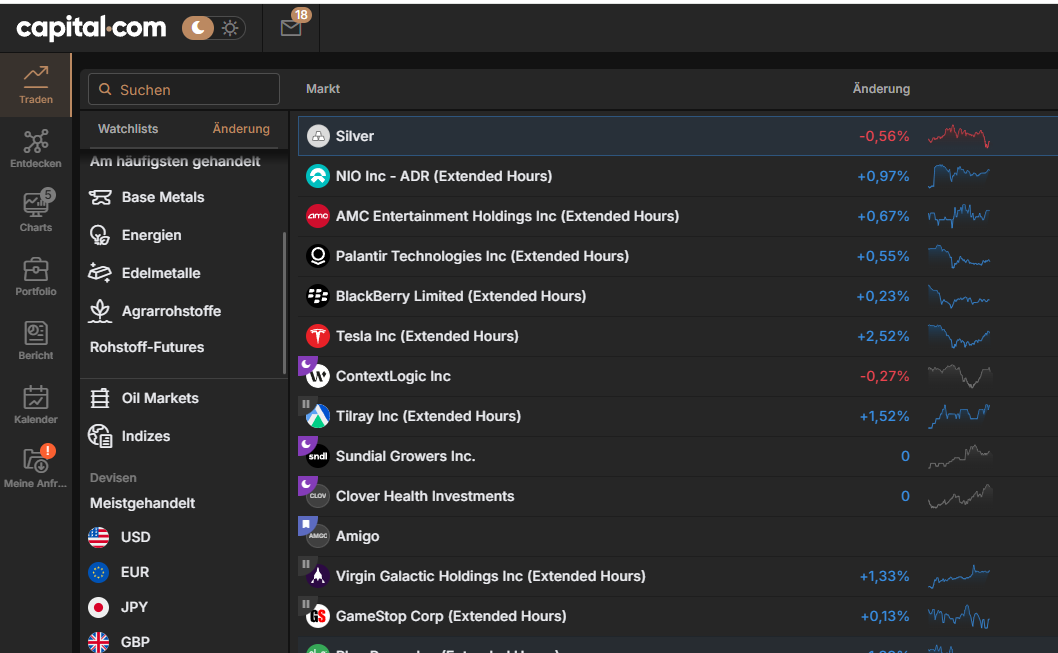Open the inbox mail icon
Image resolution: width=1058 pixels, height=653 pixels.
(x=291, y=28)
